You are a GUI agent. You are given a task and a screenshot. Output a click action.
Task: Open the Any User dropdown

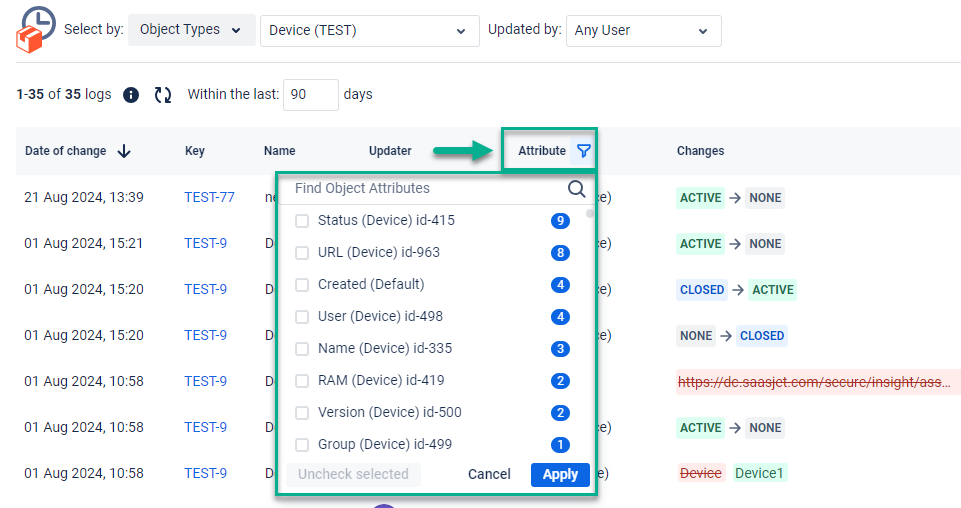coord(643,31)
